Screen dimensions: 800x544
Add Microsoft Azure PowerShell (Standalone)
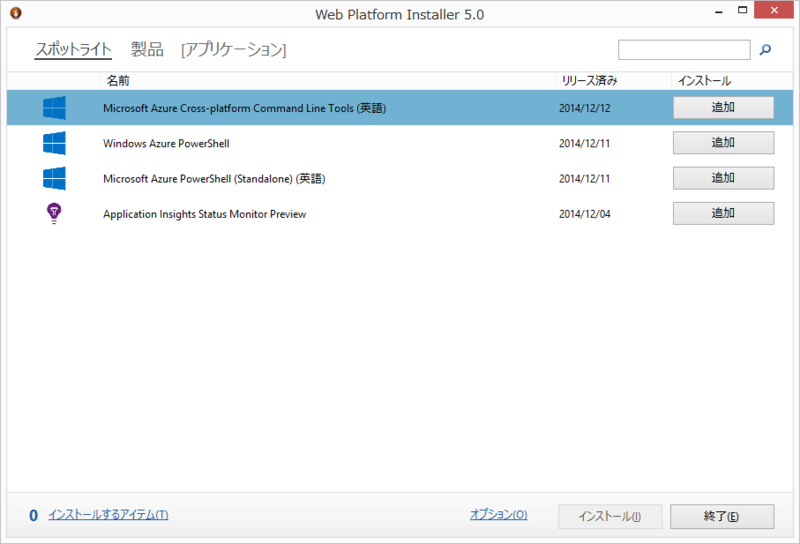723,178
